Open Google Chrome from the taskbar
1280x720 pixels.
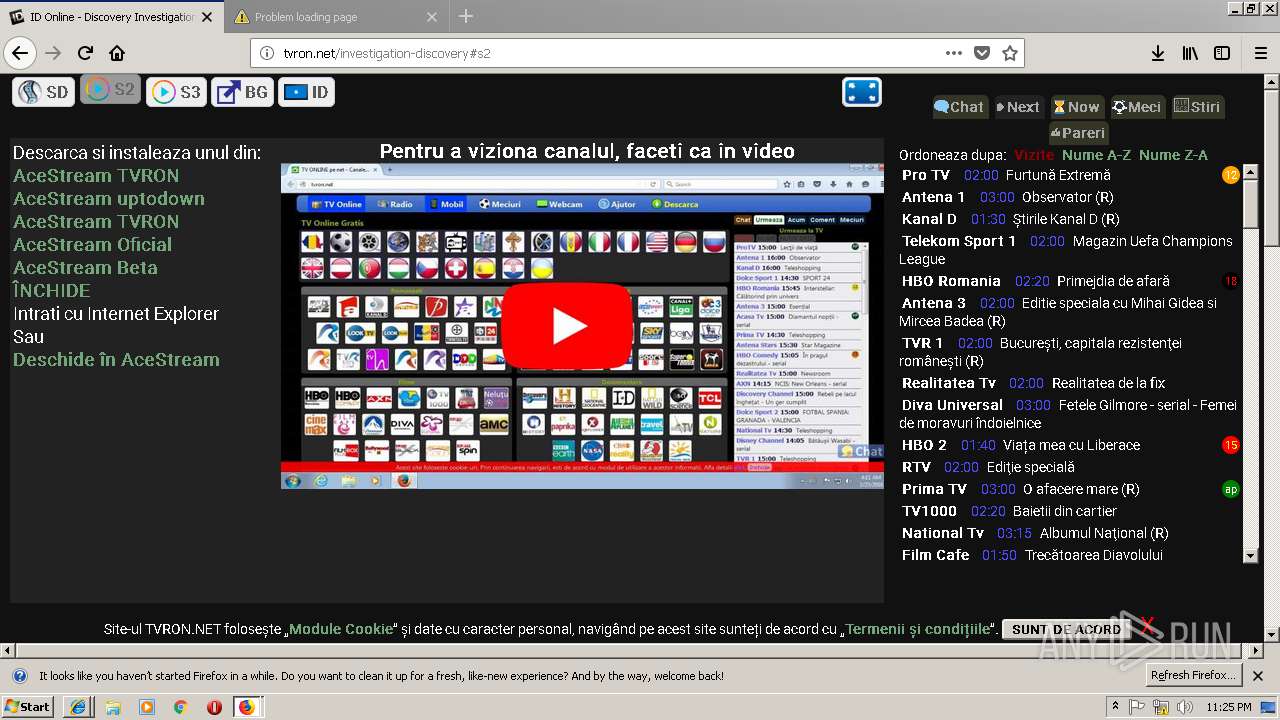pyautogui.click(x=180, y=707)
